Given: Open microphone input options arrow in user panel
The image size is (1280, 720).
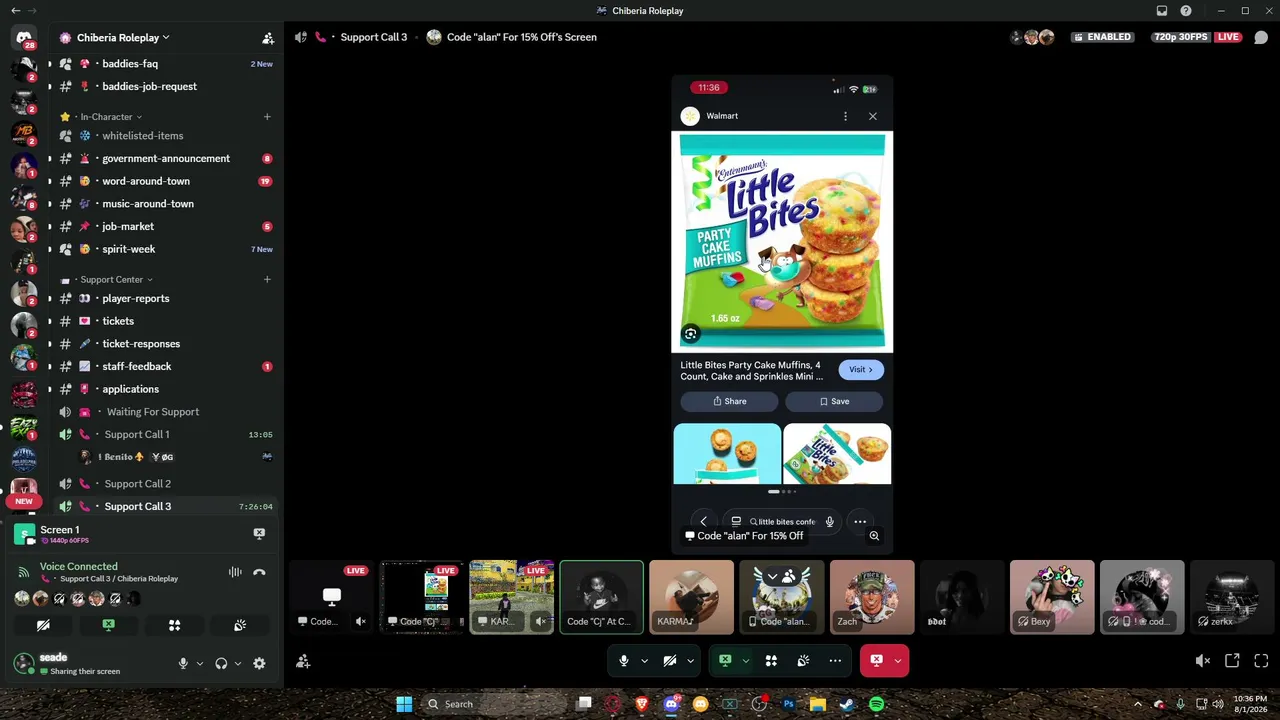Looking at the screenshot, I should coord(200,663).
